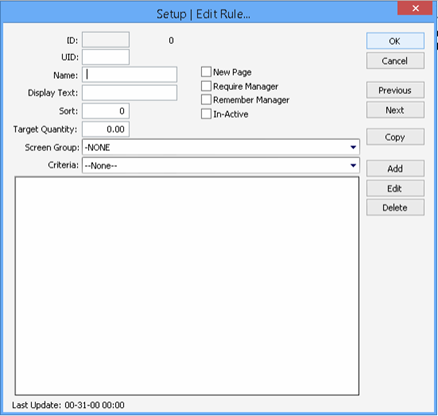Click into the Name text field
Image resolution: width=438 pixels, height=416 pixels.
point(130,74)
